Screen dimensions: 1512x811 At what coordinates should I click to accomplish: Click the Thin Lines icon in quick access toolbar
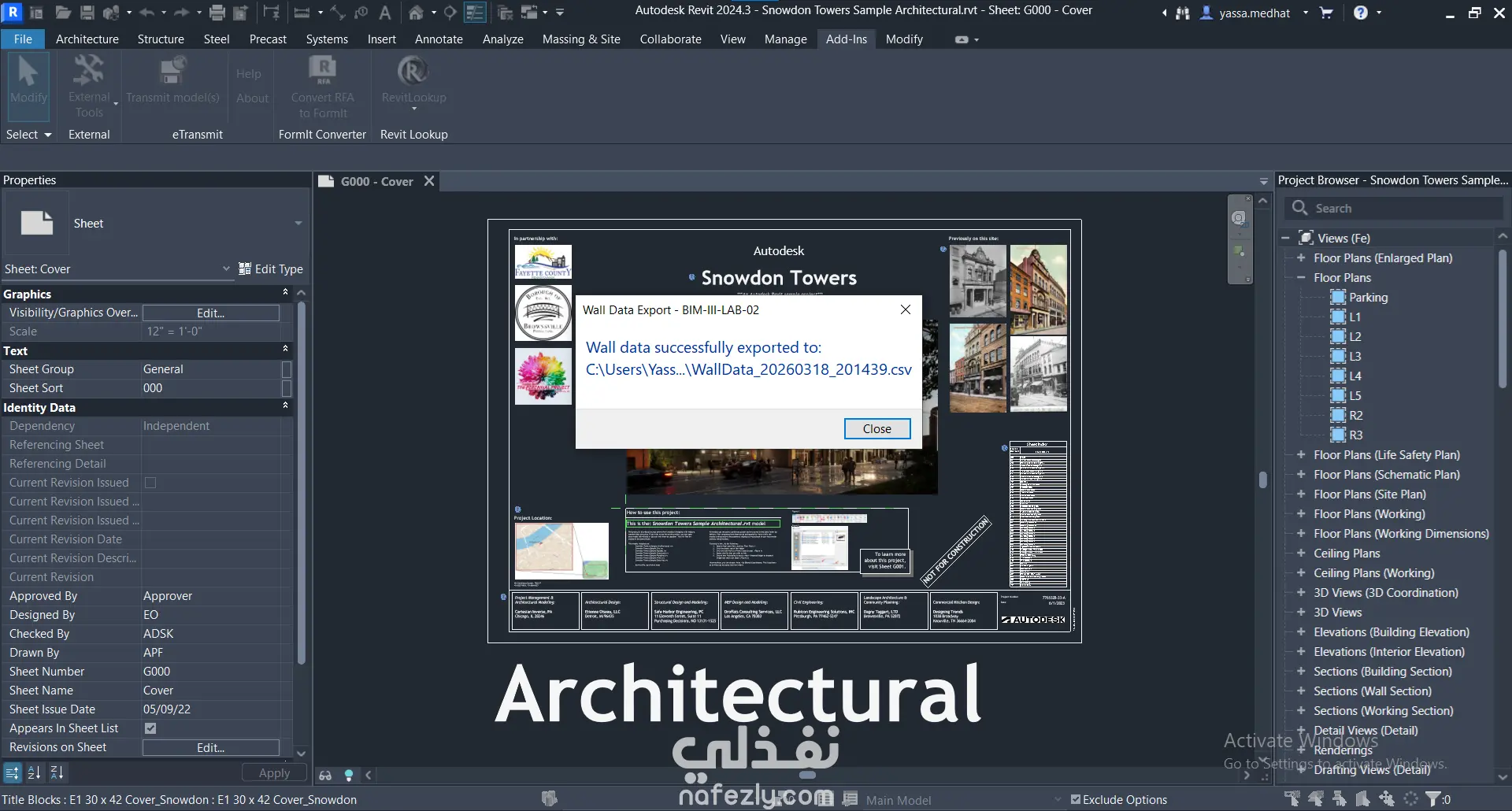click(x=475, y=13)
